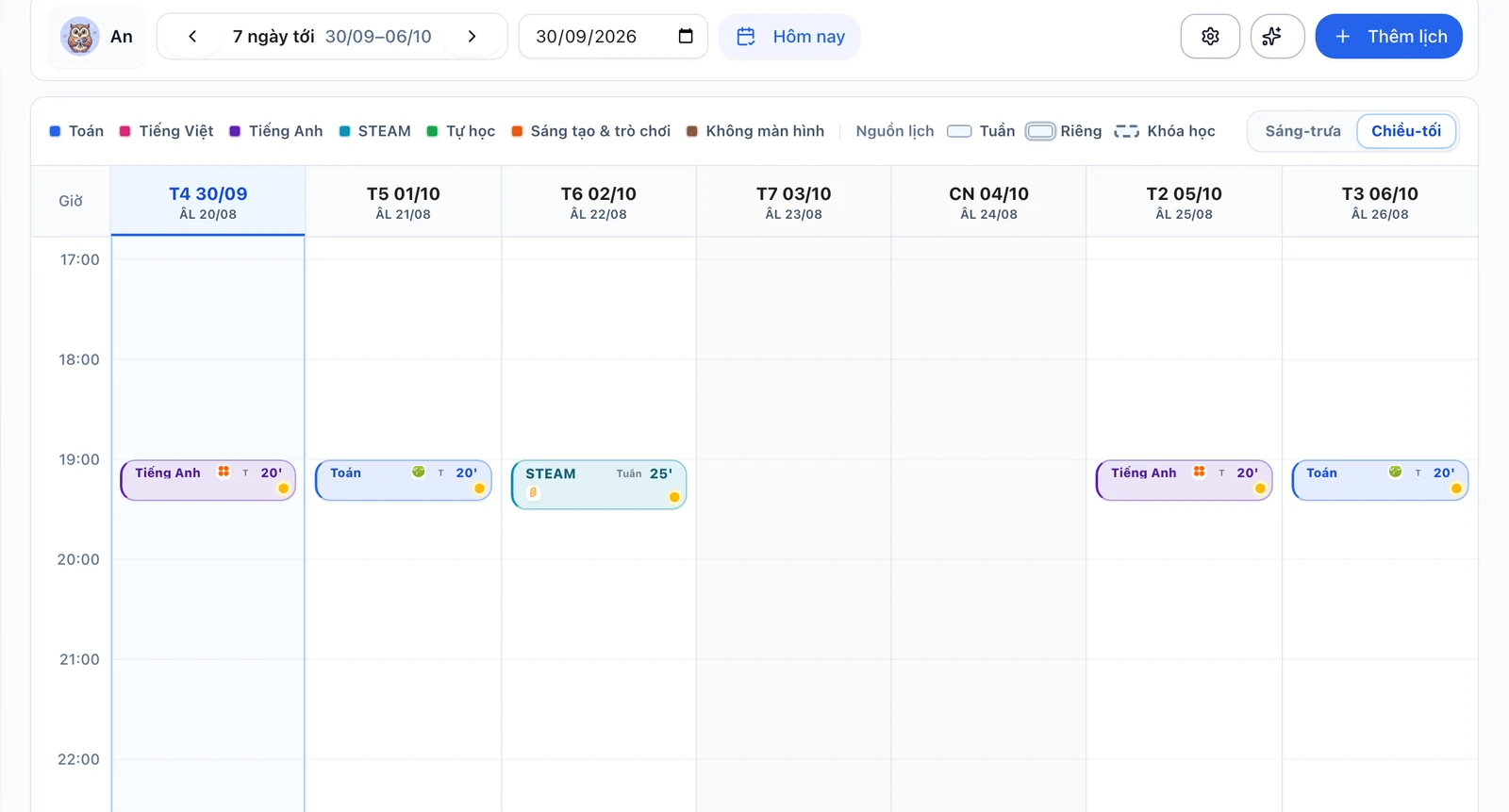Click the Thêm lịch button
This screenshot has width=1509, height=812.
click(x=1388, y=37)
